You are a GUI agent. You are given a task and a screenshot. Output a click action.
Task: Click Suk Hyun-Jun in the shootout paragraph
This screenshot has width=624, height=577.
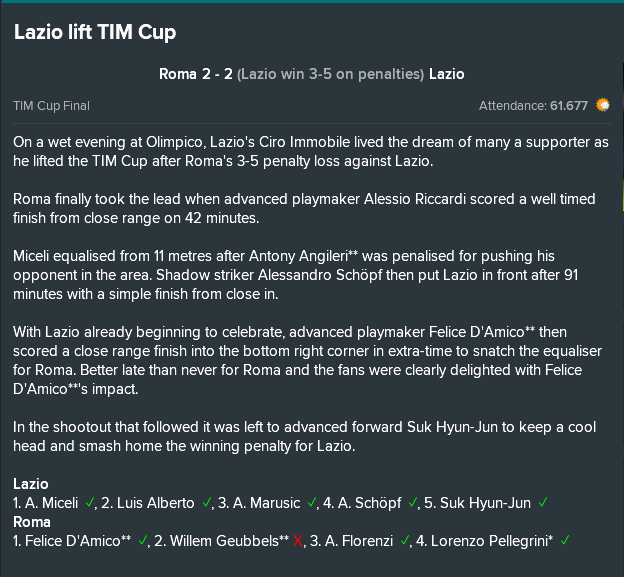coord(452,427)
